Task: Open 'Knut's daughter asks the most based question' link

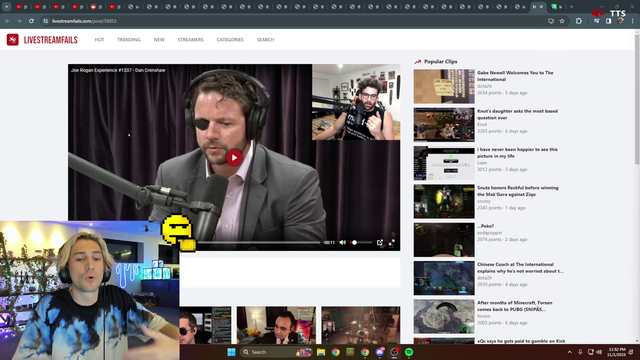Action: [x=517, y=114]
